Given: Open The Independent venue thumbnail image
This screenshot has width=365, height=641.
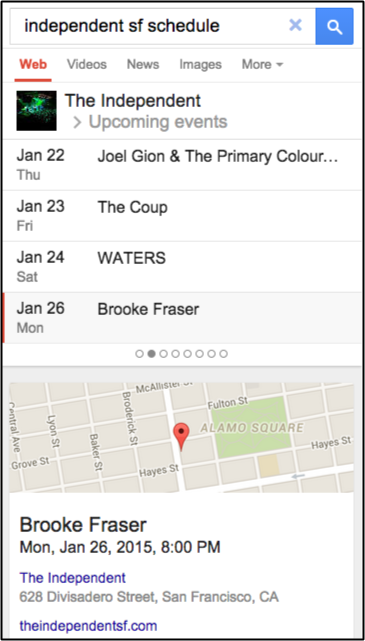Looking at the screenshot, I should pyautogui.click(x=36, y=111).
